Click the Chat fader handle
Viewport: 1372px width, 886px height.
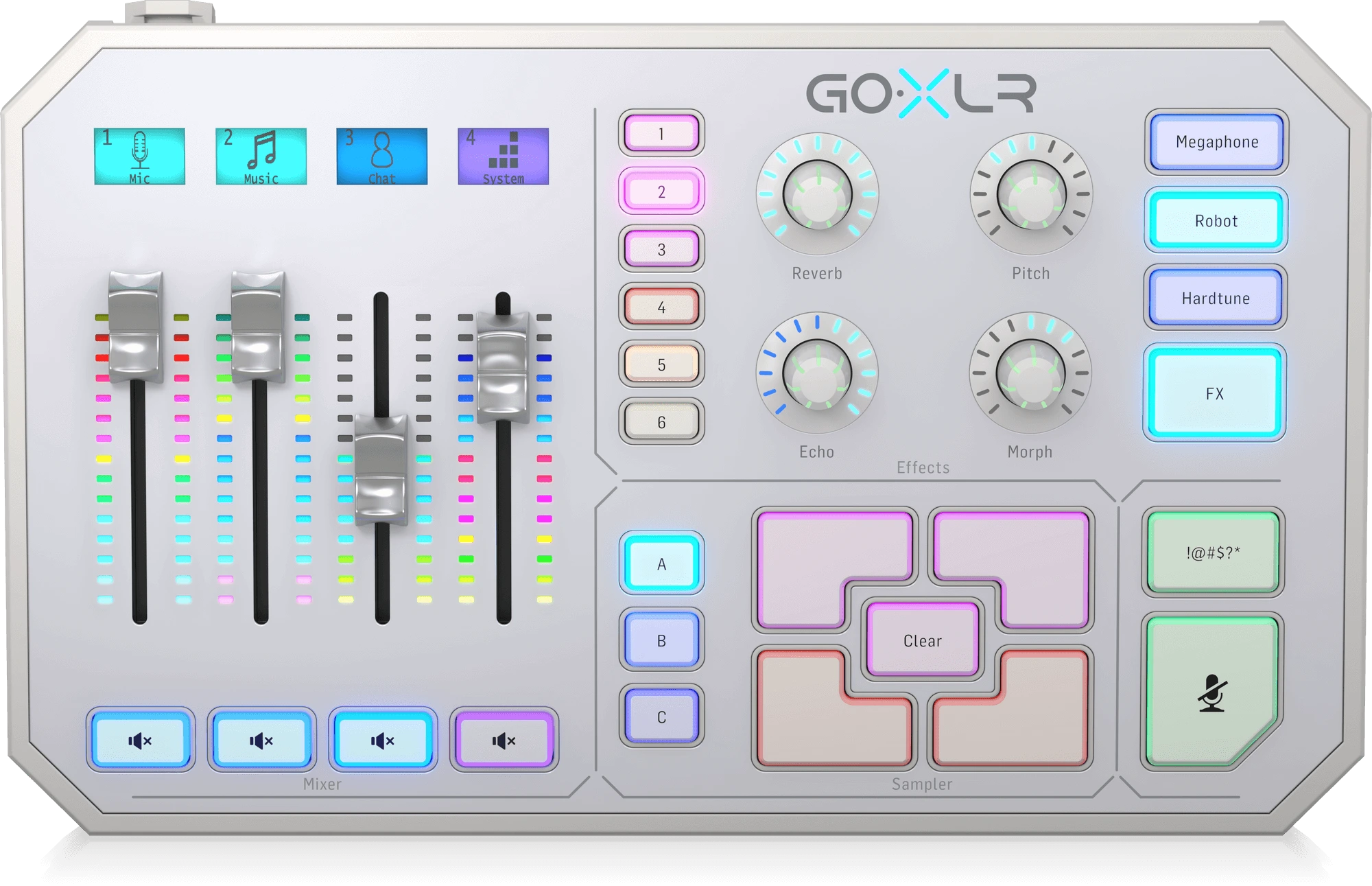[381, 469]
